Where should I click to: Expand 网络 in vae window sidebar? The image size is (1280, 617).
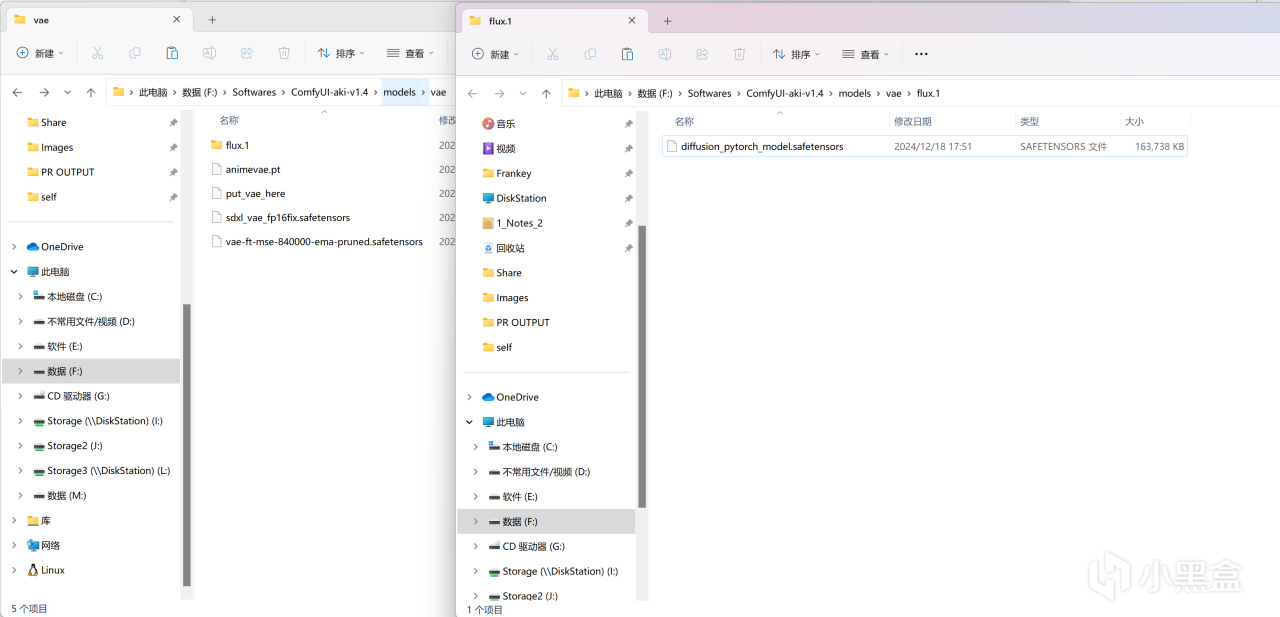(x=14, y=545)
